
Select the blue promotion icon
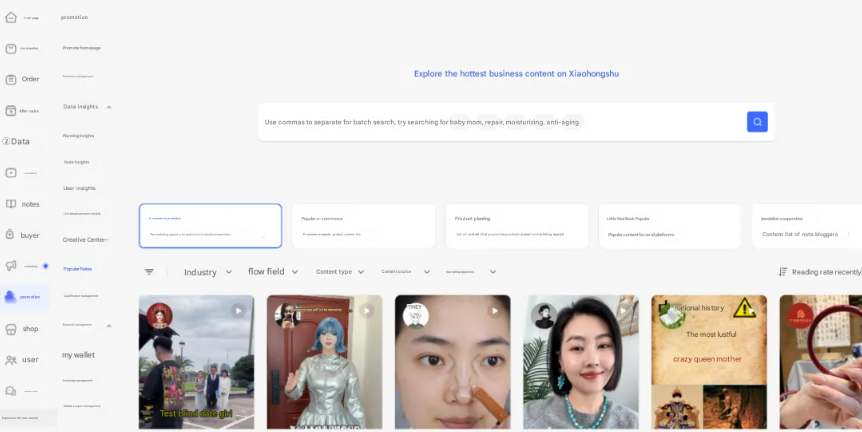point(10,297)
